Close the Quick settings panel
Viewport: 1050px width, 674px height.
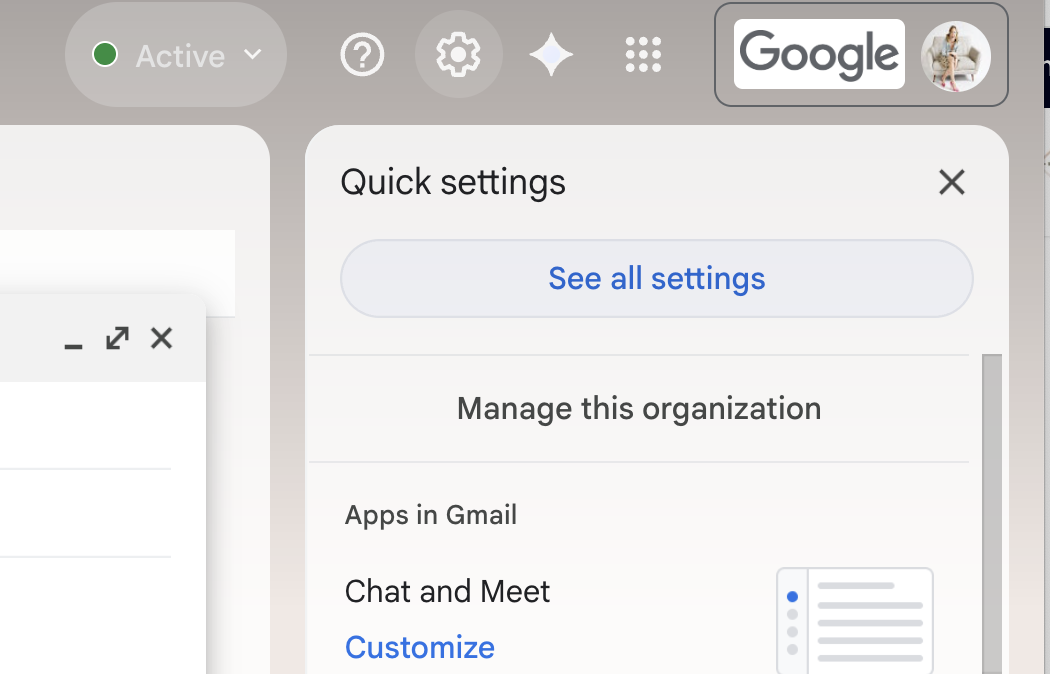click(x=952, y=182)
